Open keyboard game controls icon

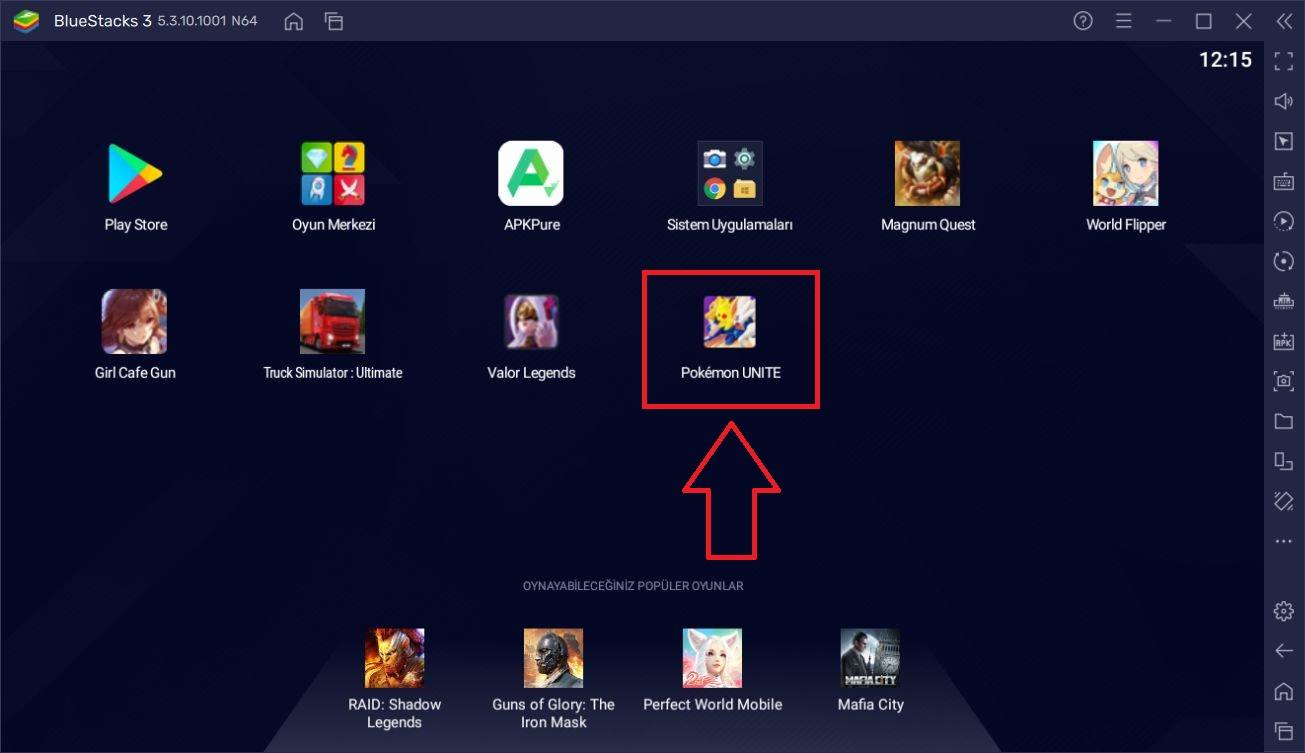[1284, 181]
